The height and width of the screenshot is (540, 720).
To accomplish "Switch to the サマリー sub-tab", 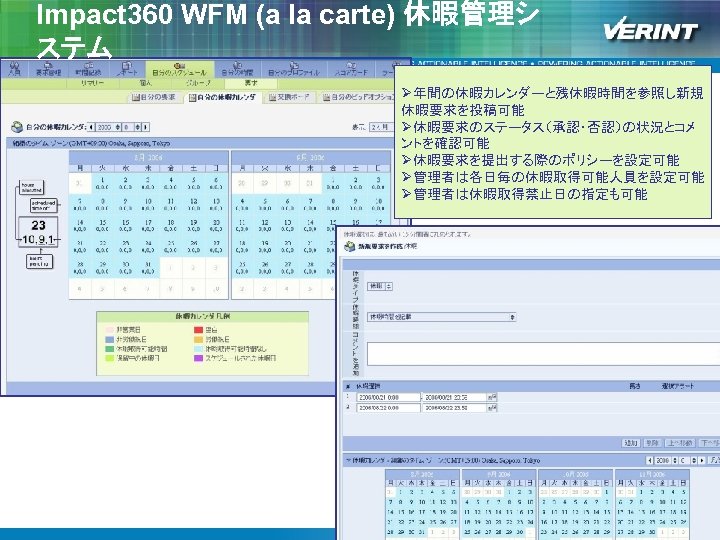I will pyautogui.click(x=93, y=83).
